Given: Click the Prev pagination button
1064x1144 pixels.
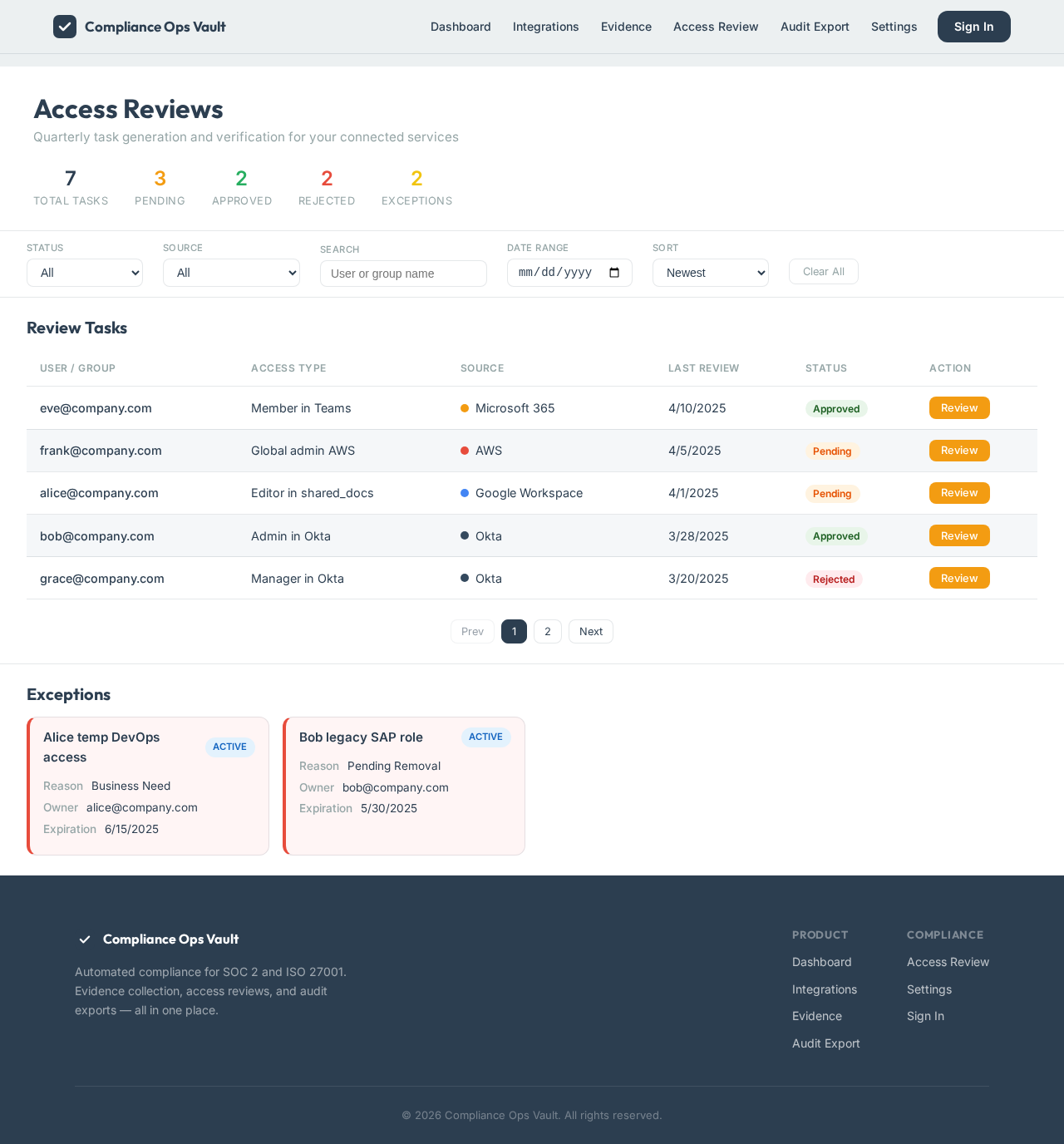Looking at the screenshot, I should coord(472,632).
